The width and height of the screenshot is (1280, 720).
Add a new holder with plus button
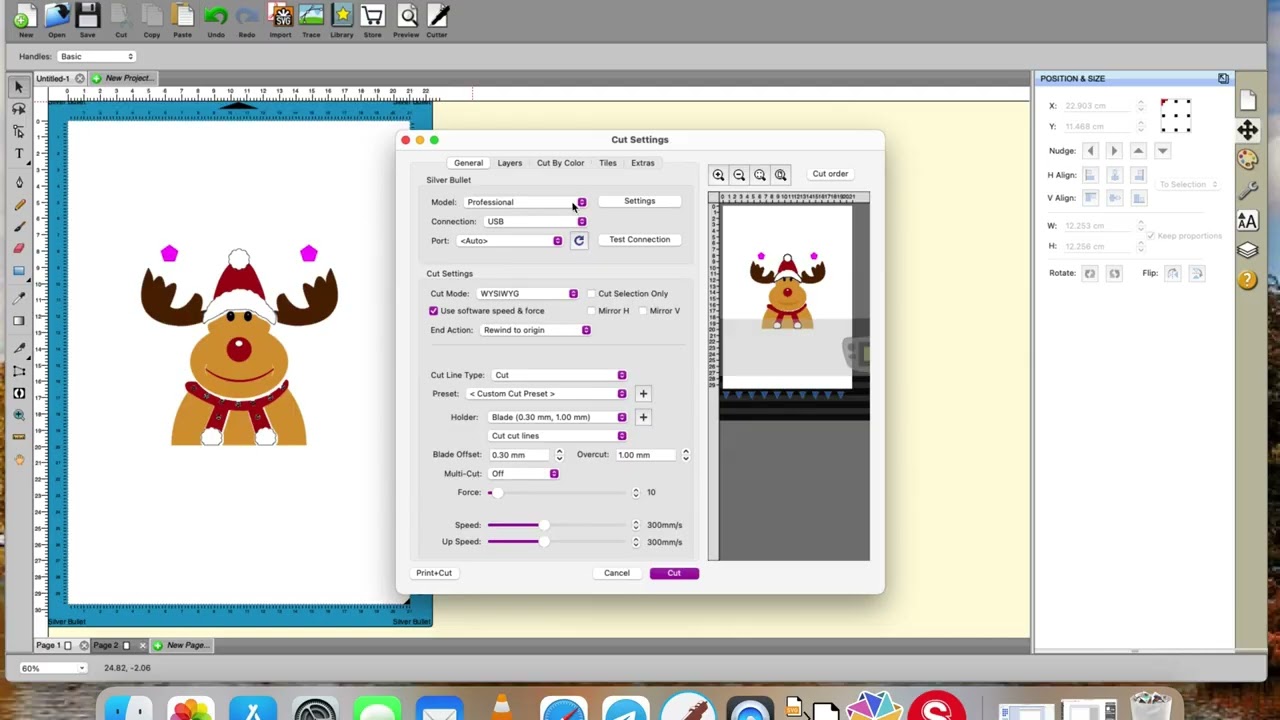(643, 417)
